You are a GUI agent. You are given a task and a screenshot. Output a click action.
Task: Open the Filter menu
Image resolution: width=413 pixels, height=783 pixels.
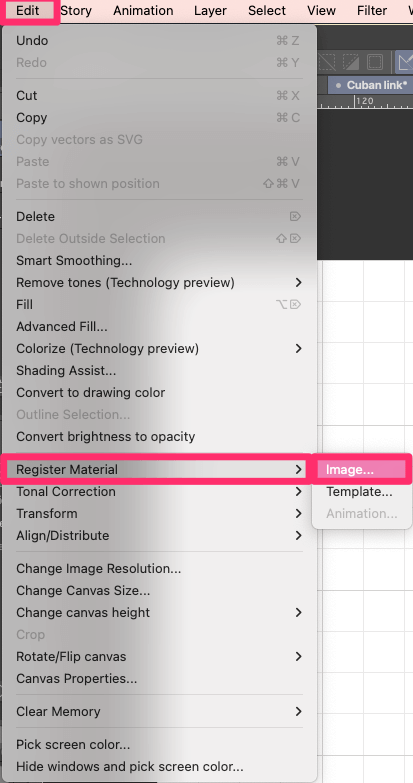(372, 10)
